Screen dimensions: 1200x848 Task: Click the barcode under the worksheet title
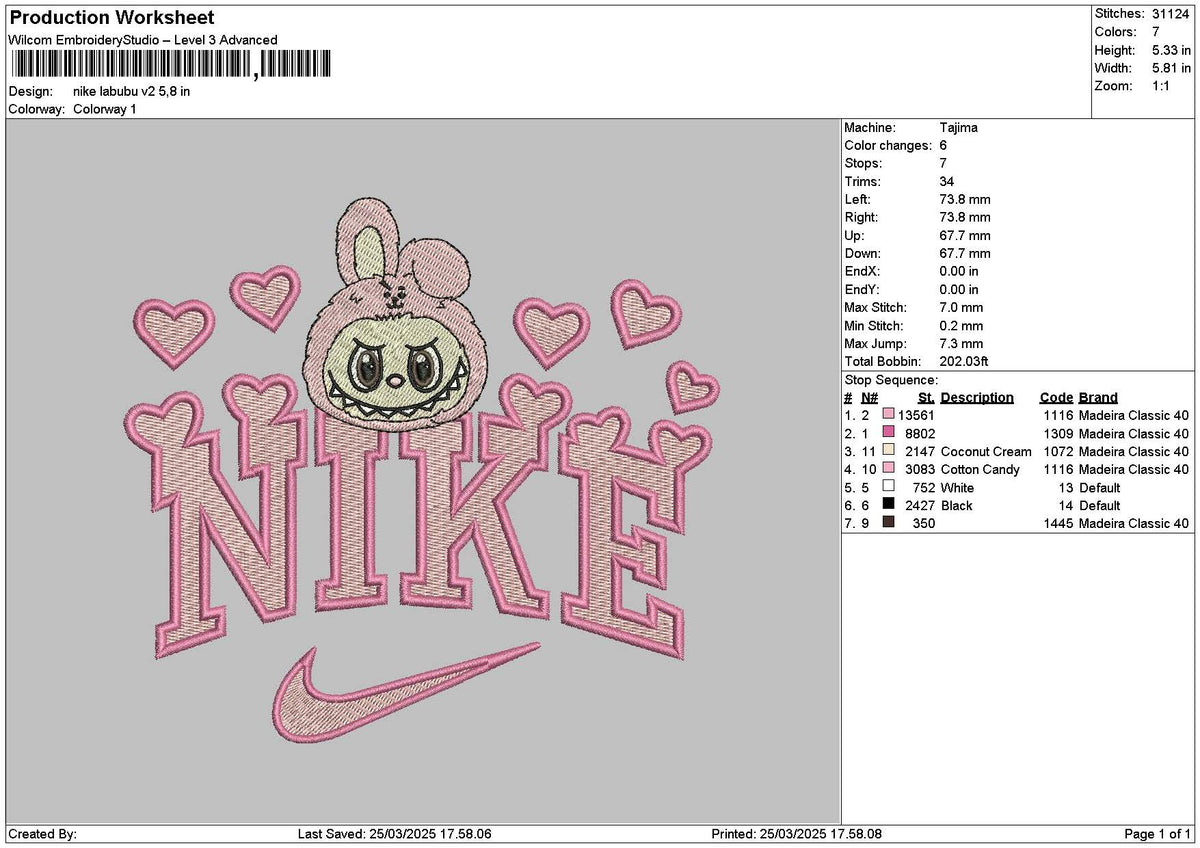click(x=171, y=66)
